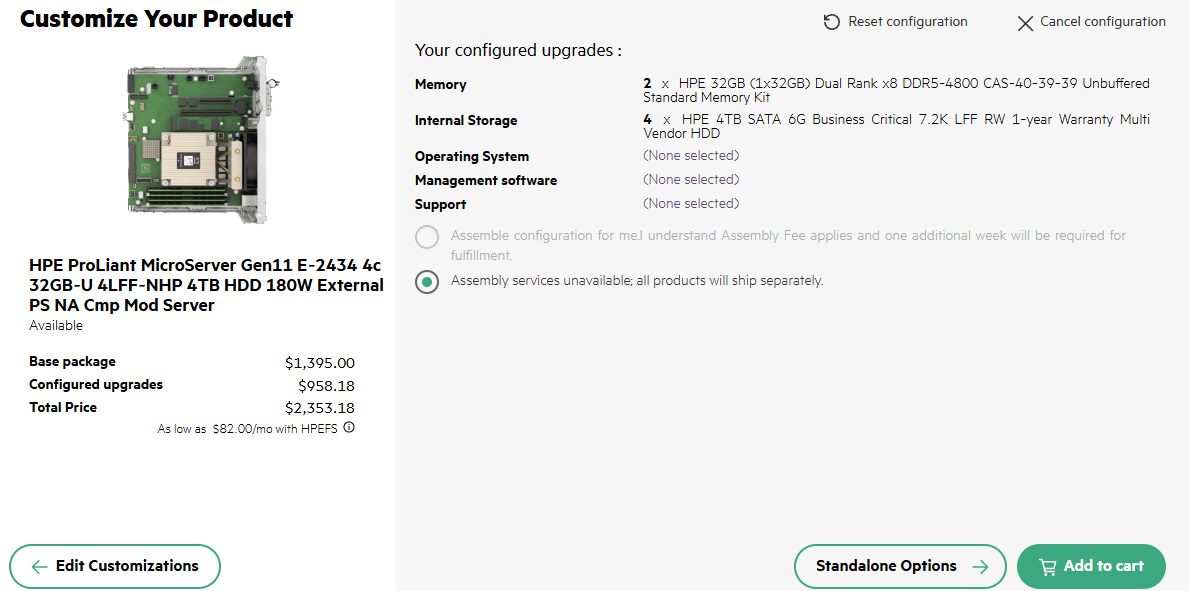Click the Reset configuration circular arrow icon

831,21
